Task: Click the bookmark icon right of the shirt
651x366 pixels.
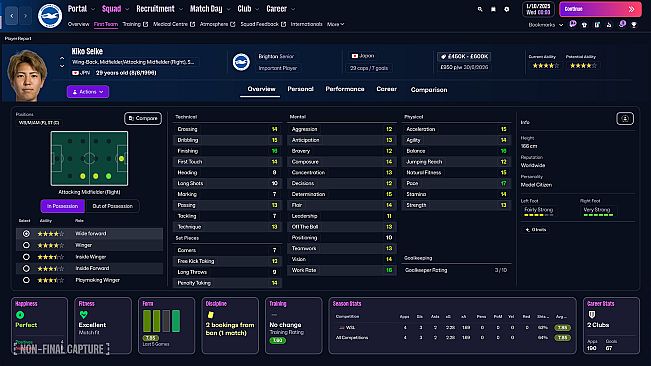Action: (x=597, y=25)
